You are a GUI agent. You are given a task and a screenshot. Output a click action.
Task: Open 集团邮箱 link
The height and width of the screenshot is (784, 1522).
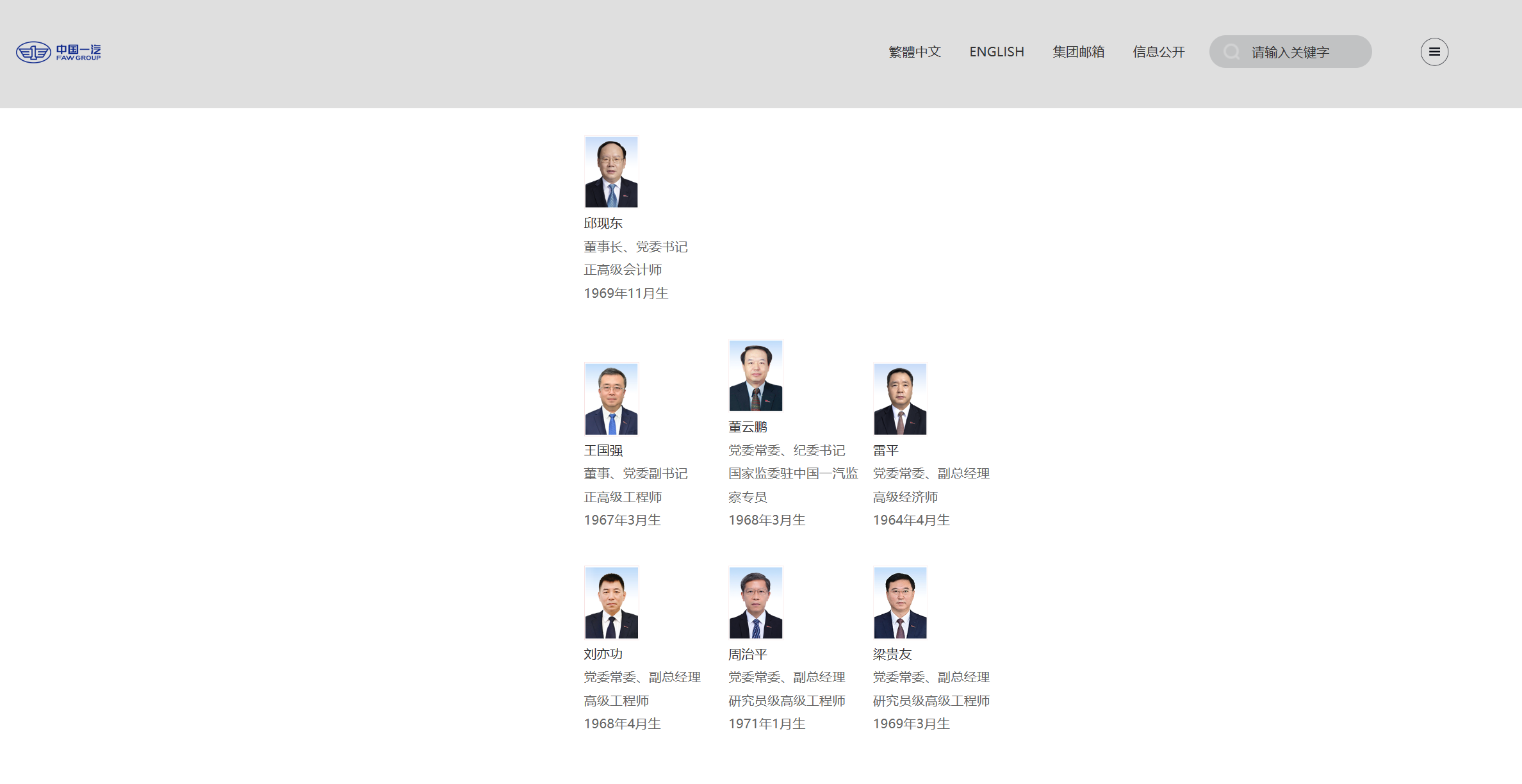[x=1078, y=52]
